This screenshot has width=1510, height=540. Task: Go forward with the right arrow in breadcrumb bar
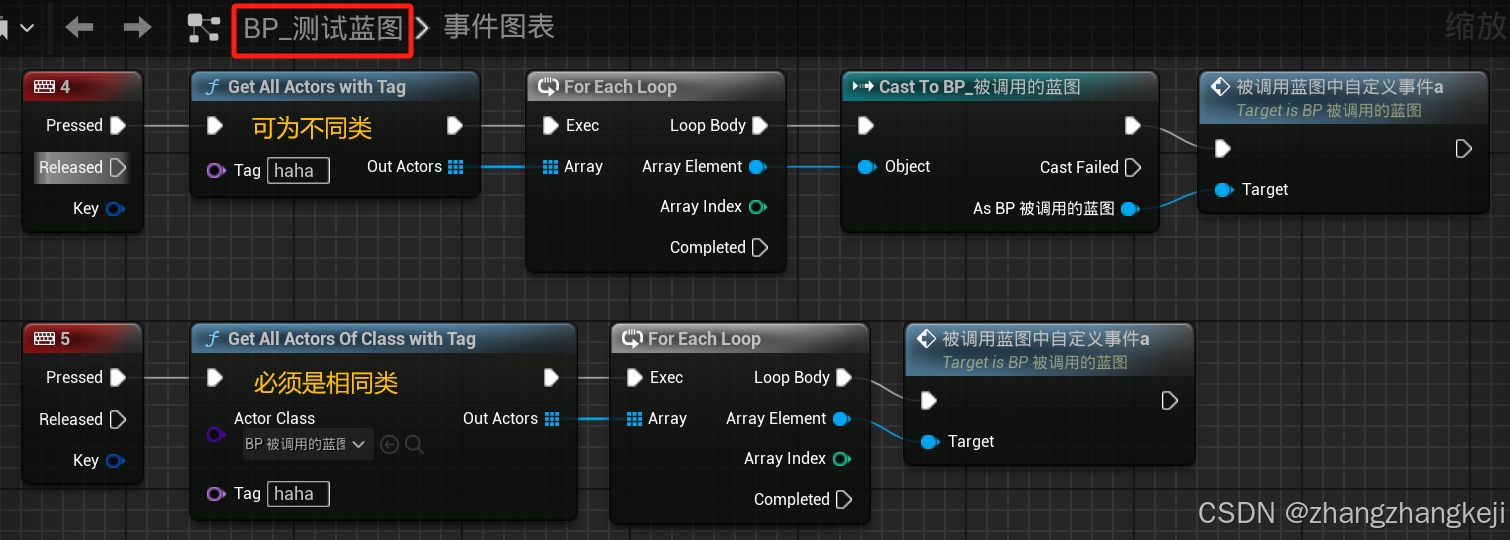coord(137,27)
